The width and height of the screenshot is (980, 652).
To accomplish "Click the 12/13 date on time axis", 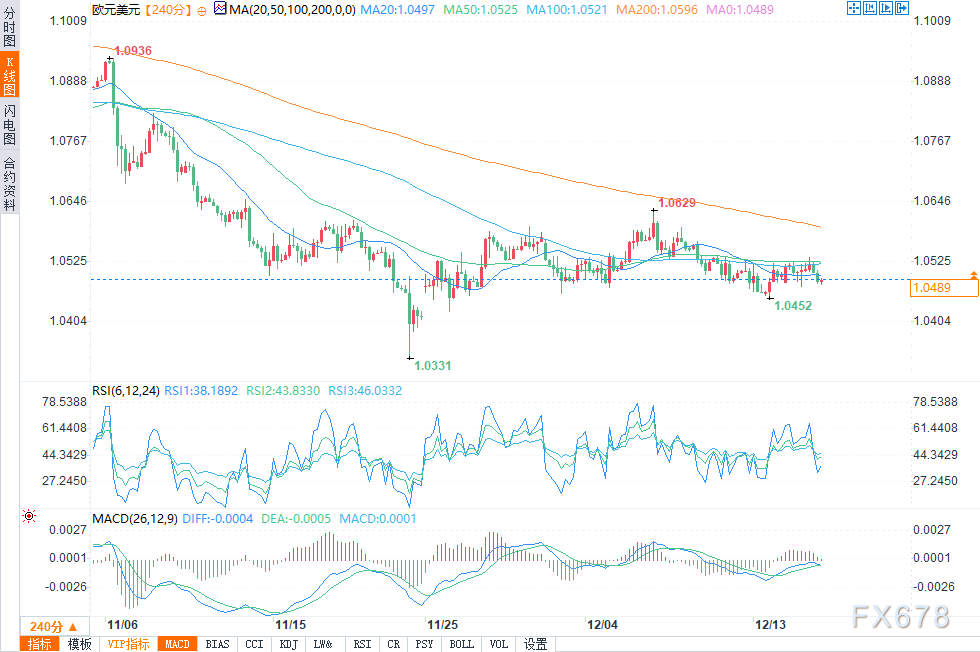I will [770, 624].
